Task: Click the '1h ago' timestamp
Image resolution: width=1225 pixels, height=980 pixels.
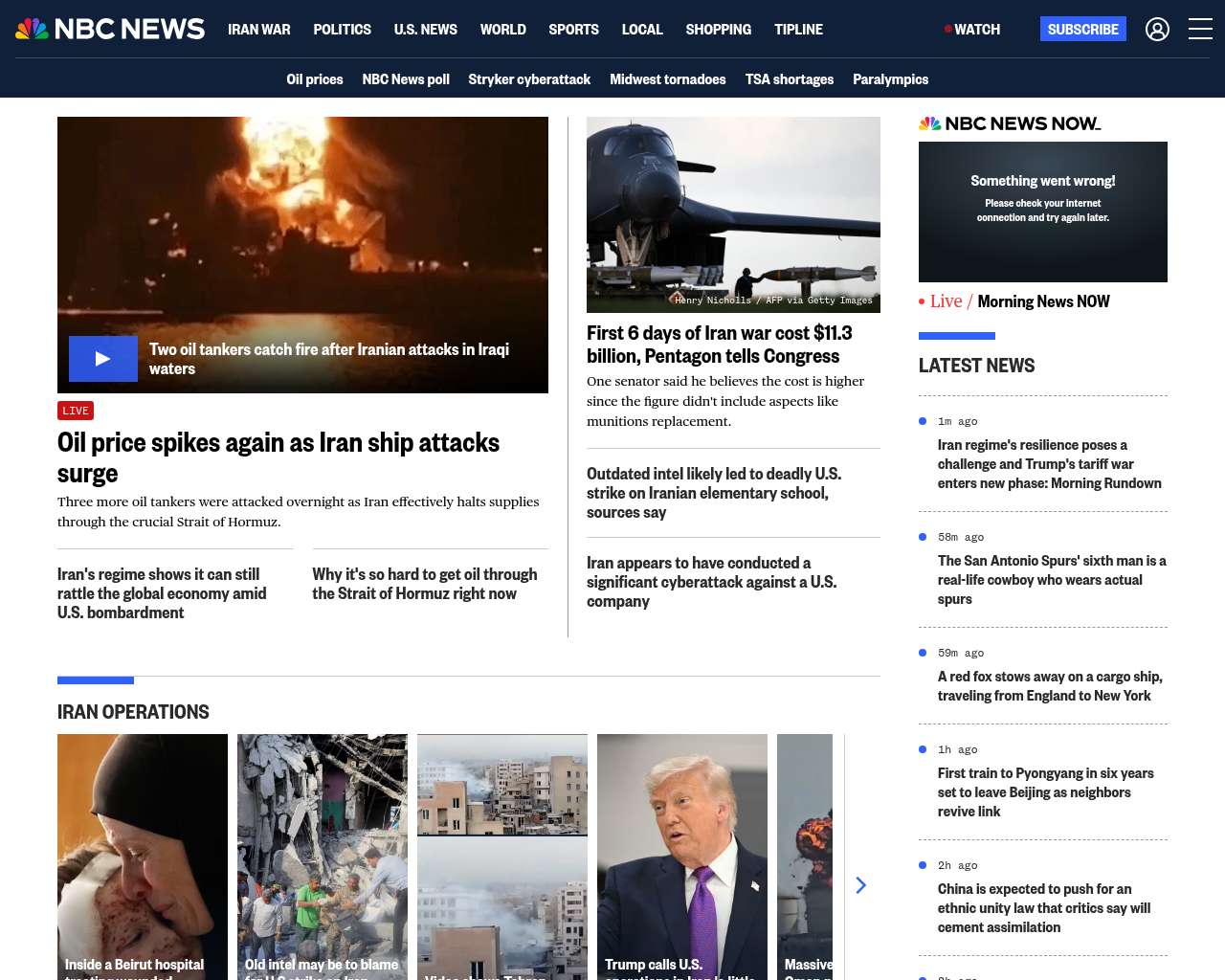Action: [x=957, y=749]
